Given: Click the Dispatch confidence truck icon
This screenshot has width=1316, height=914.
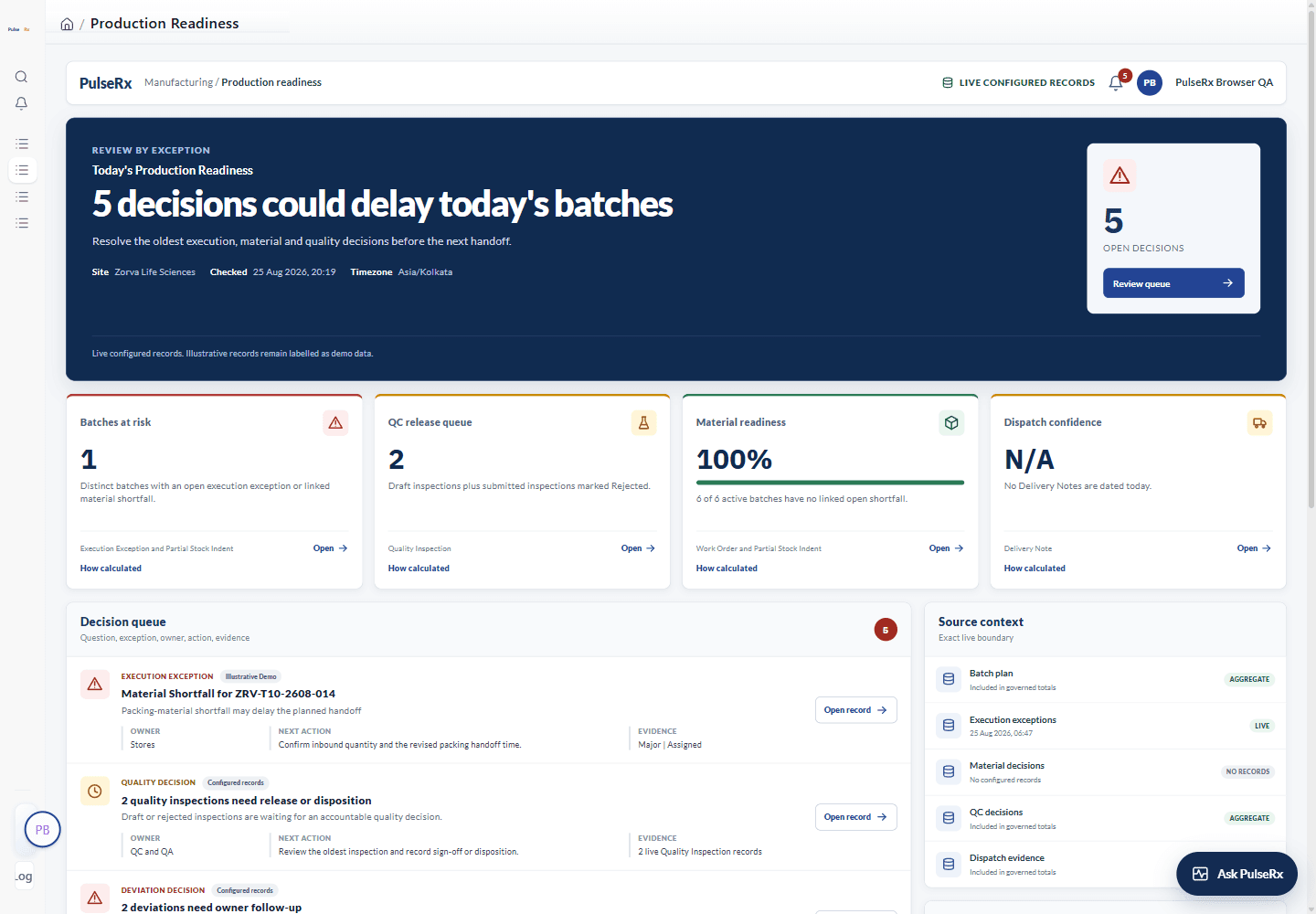Looking at the screenshot, I should [x=1259, y=422].
